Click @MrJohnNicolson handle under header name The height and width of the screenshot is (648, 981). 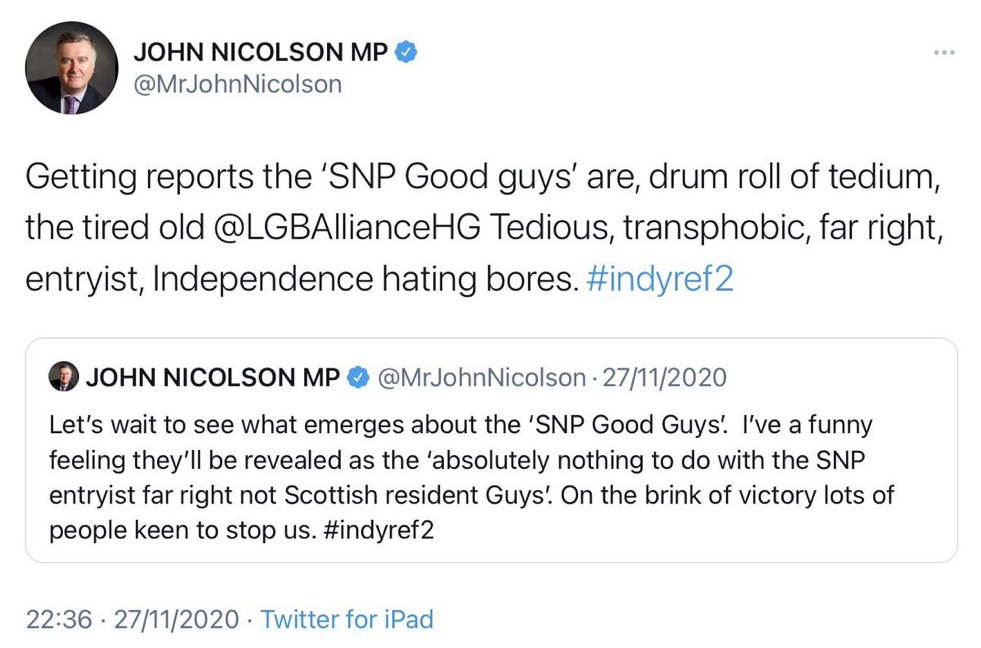237,84
